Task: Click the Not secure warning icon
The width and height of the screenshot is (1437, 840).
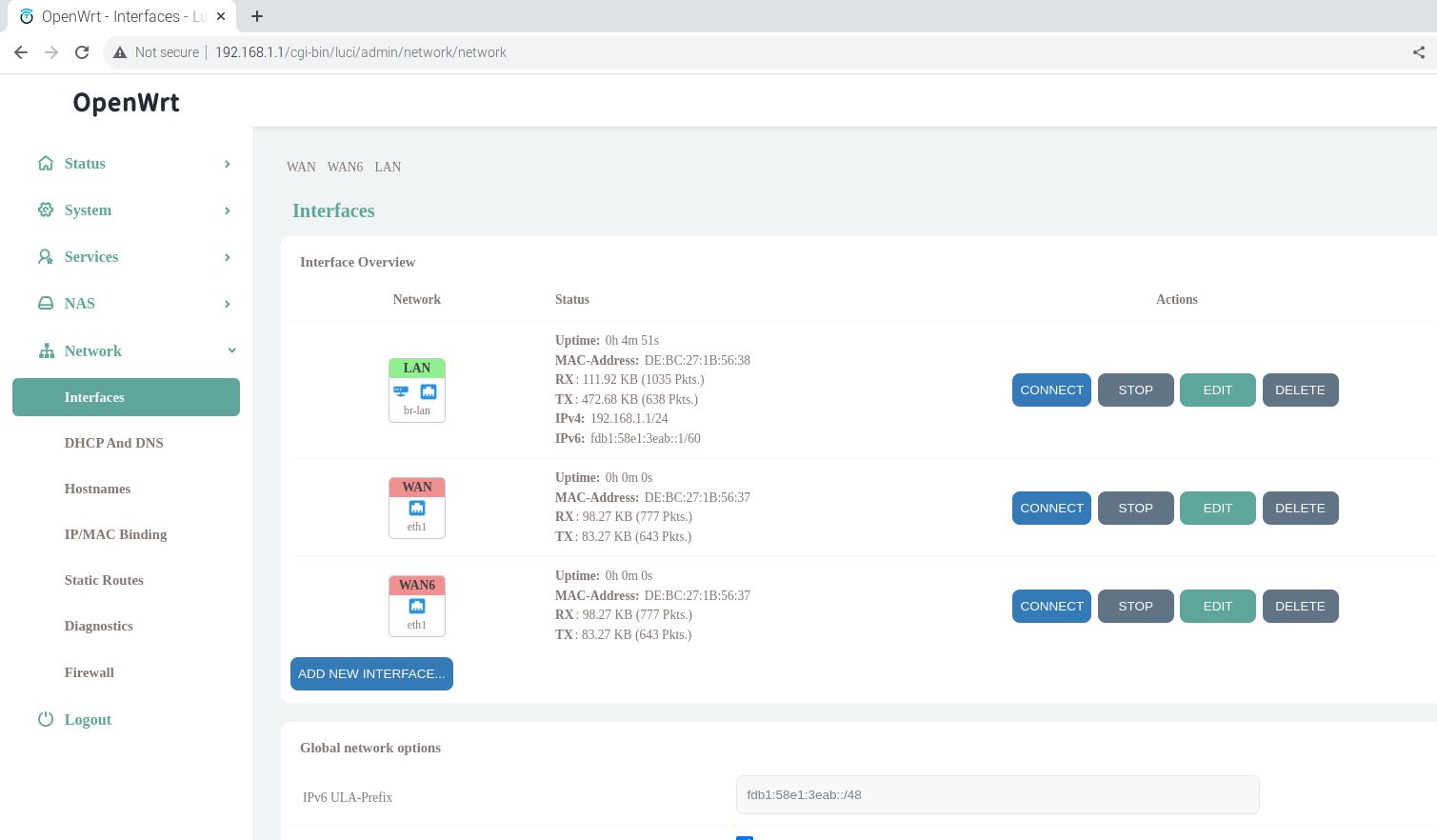Action: 120,52
